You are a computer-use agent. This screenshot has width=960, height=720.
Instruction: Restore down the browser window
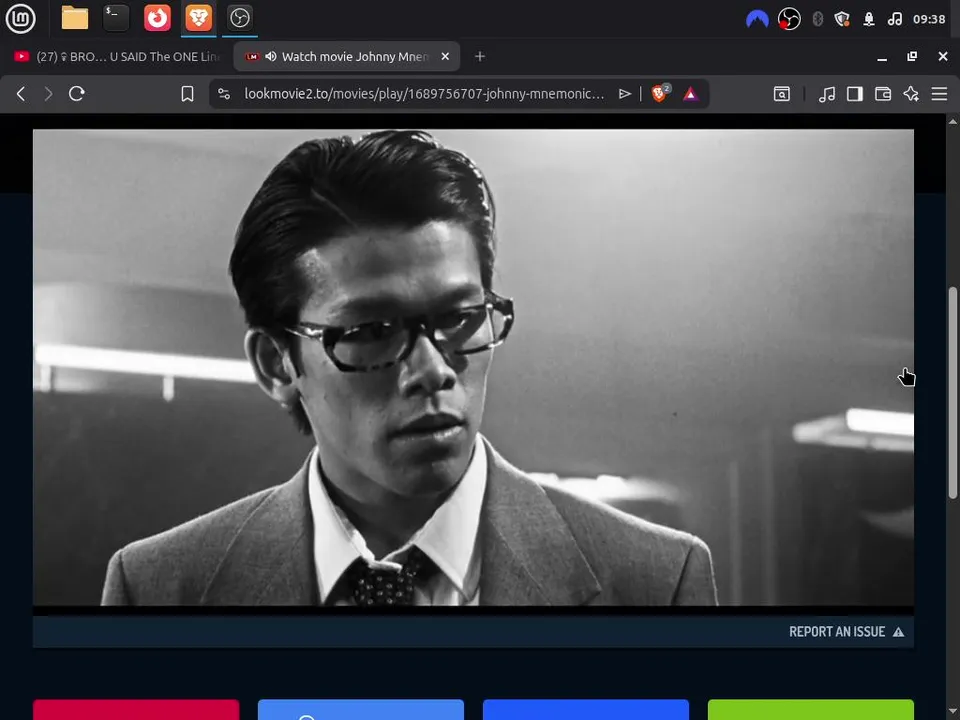[x=912, y=56]
